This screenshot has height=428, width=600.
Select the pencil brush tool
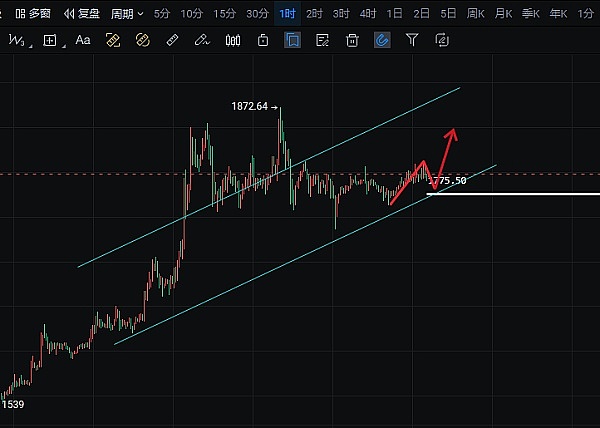(203, 40)
